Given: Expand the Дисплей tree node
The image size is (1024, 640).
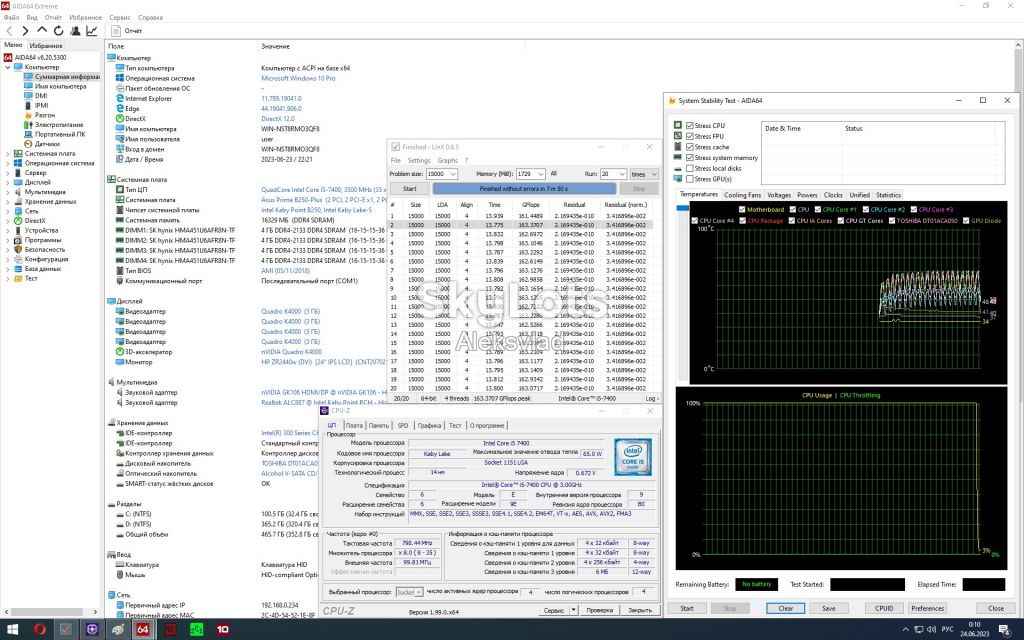Looking at the screenshot, I should (7, 182).
